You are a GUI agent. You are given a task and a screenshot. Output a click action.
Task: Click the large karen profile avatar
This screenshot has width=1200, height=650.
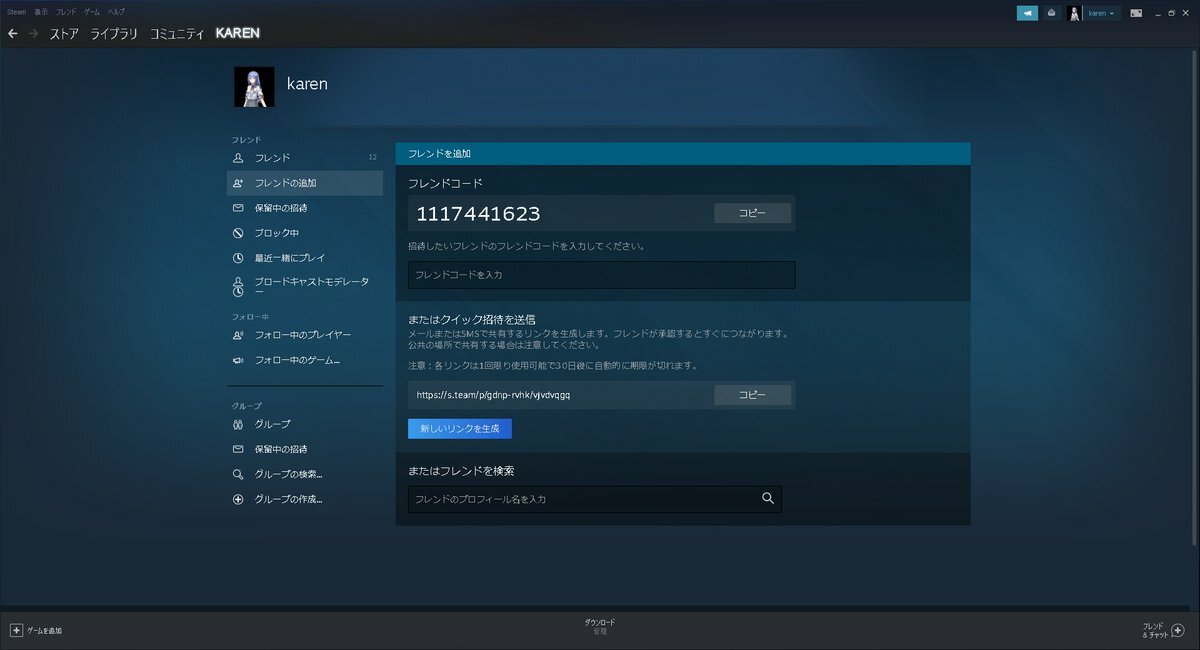coord(254,87)
